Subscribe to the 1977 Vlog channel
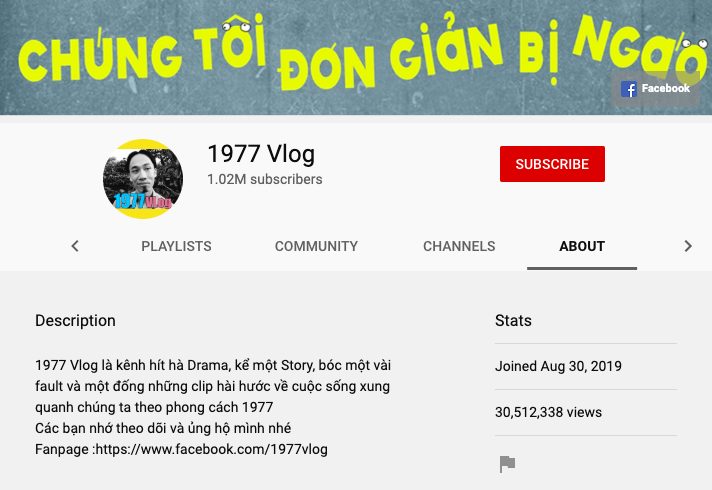The image size is (712, 490). (x=552, y=164)
